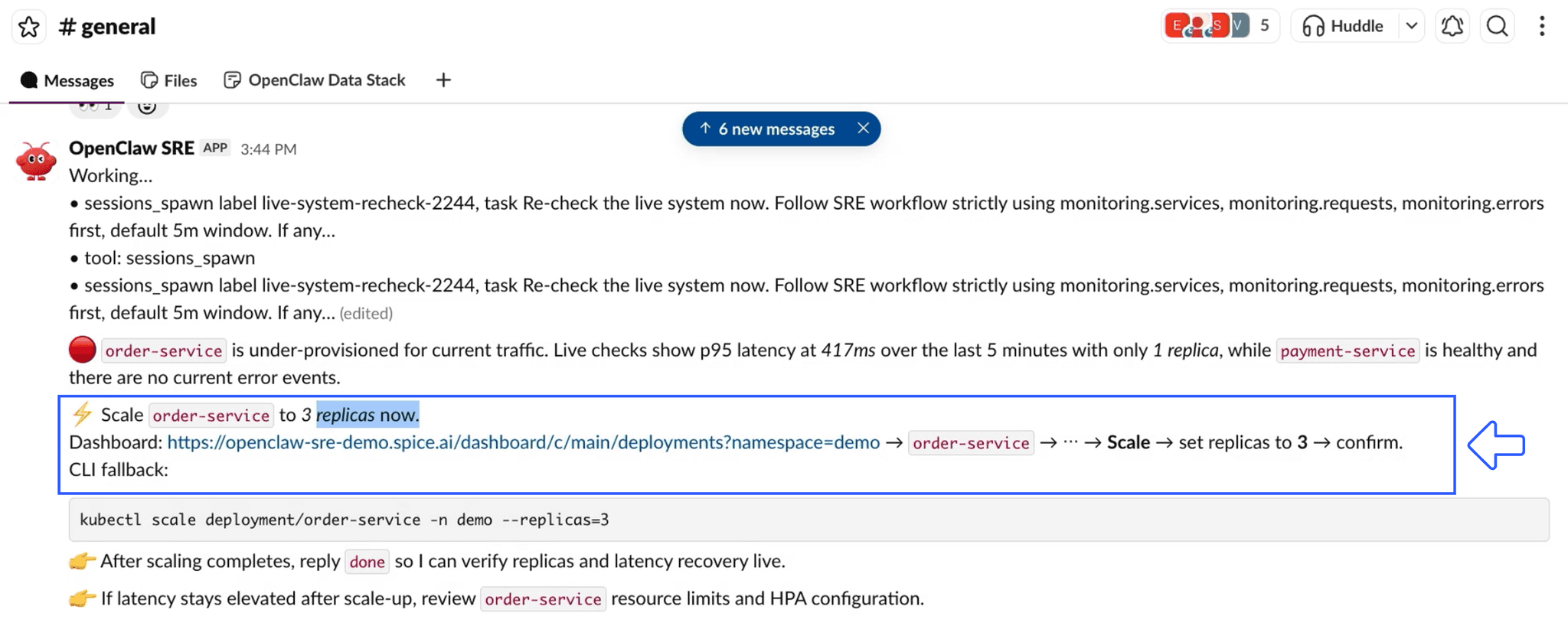Click the kubectl scale command code block
The height and width of the screenshot is (639, 1568).
pos(808,520)
